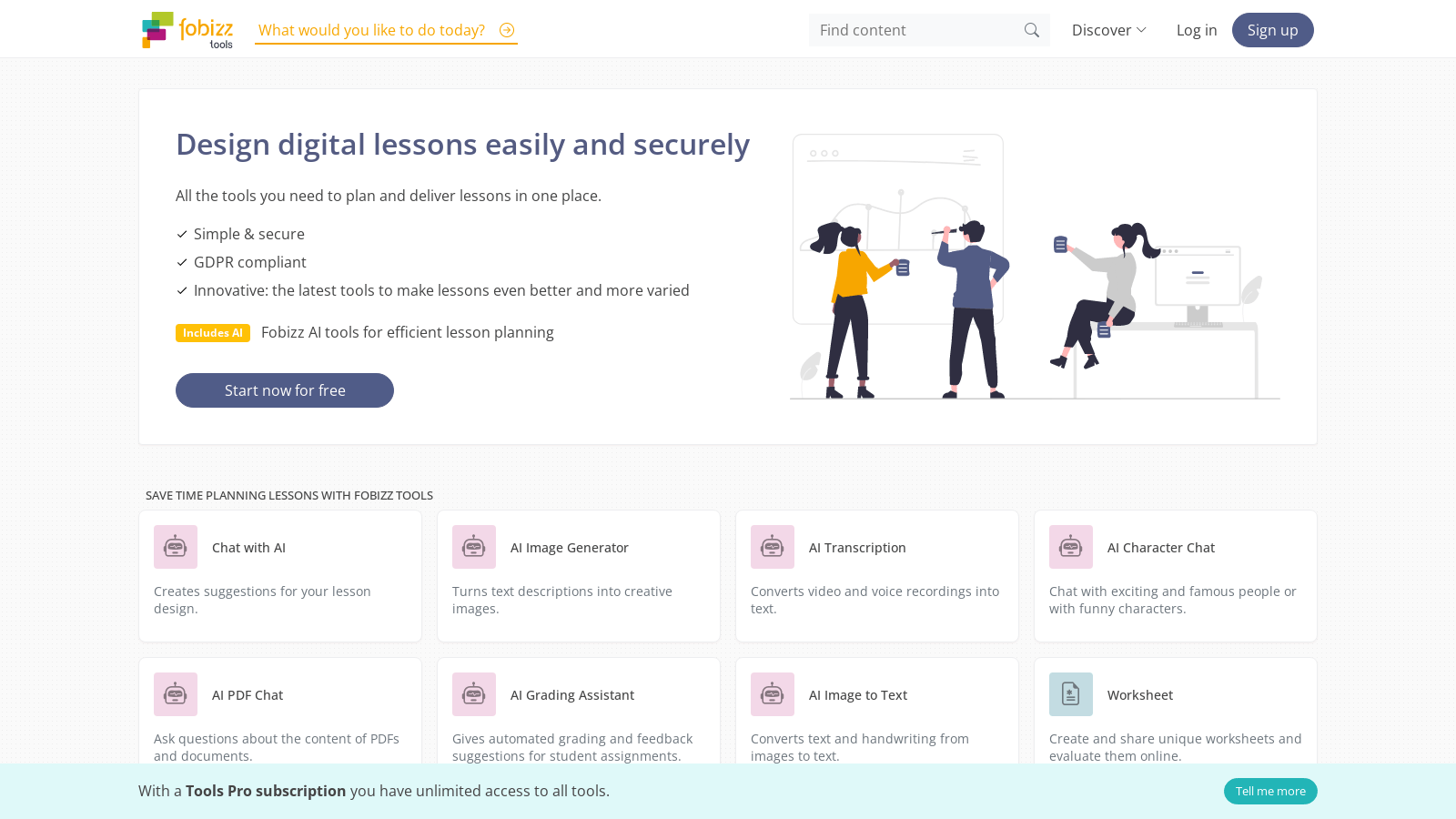Screen dimensions: 1456x819
Task: Open the fobizz tools logo home link
Action: 187,30
